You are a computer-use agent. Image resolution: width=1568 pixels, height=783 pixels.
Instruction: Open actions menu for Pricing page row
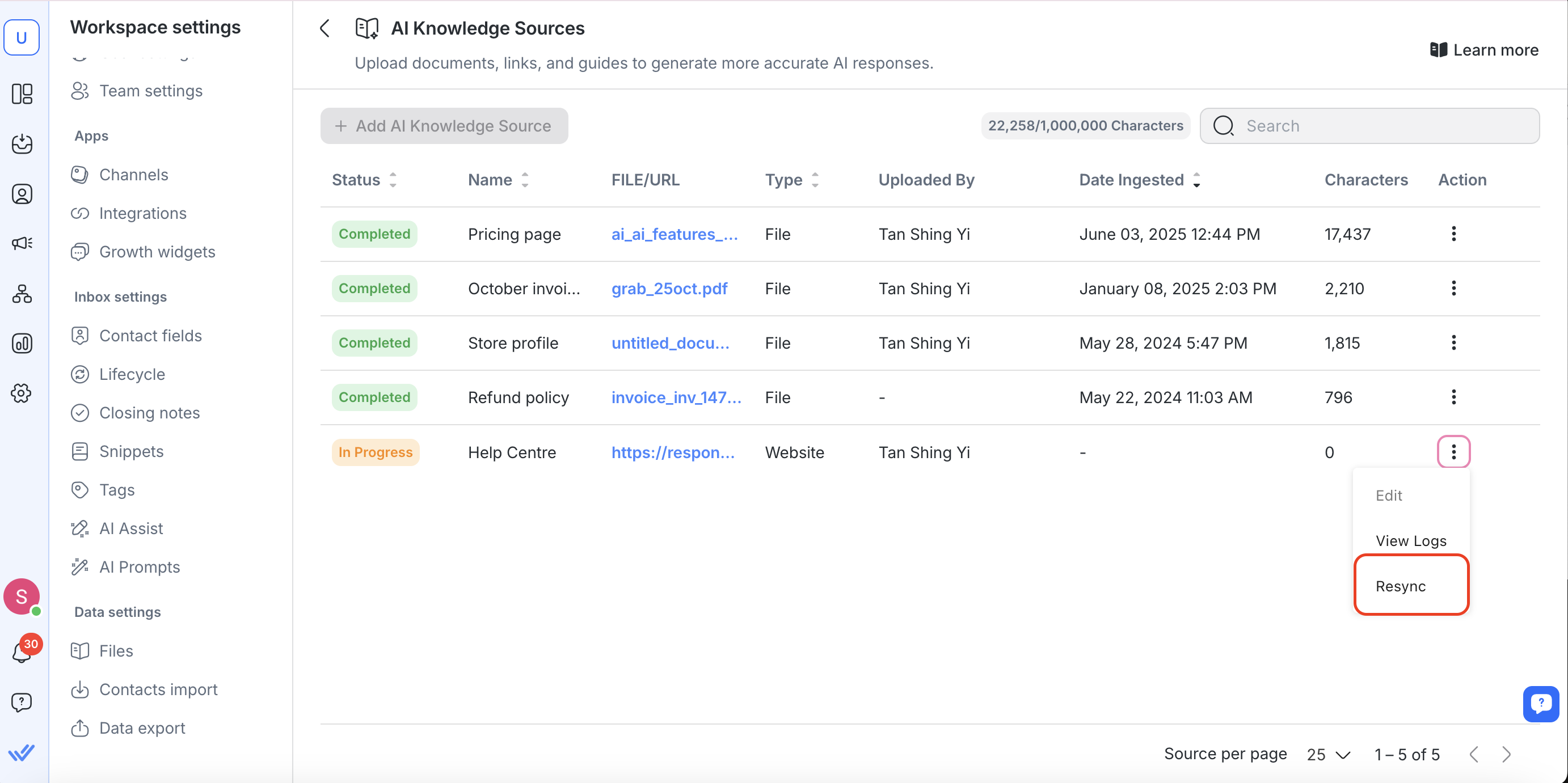(1453, 234)
